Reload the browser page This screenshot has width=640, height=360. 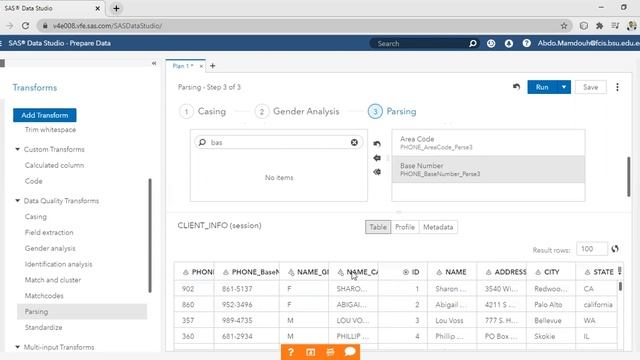(25, 26)
